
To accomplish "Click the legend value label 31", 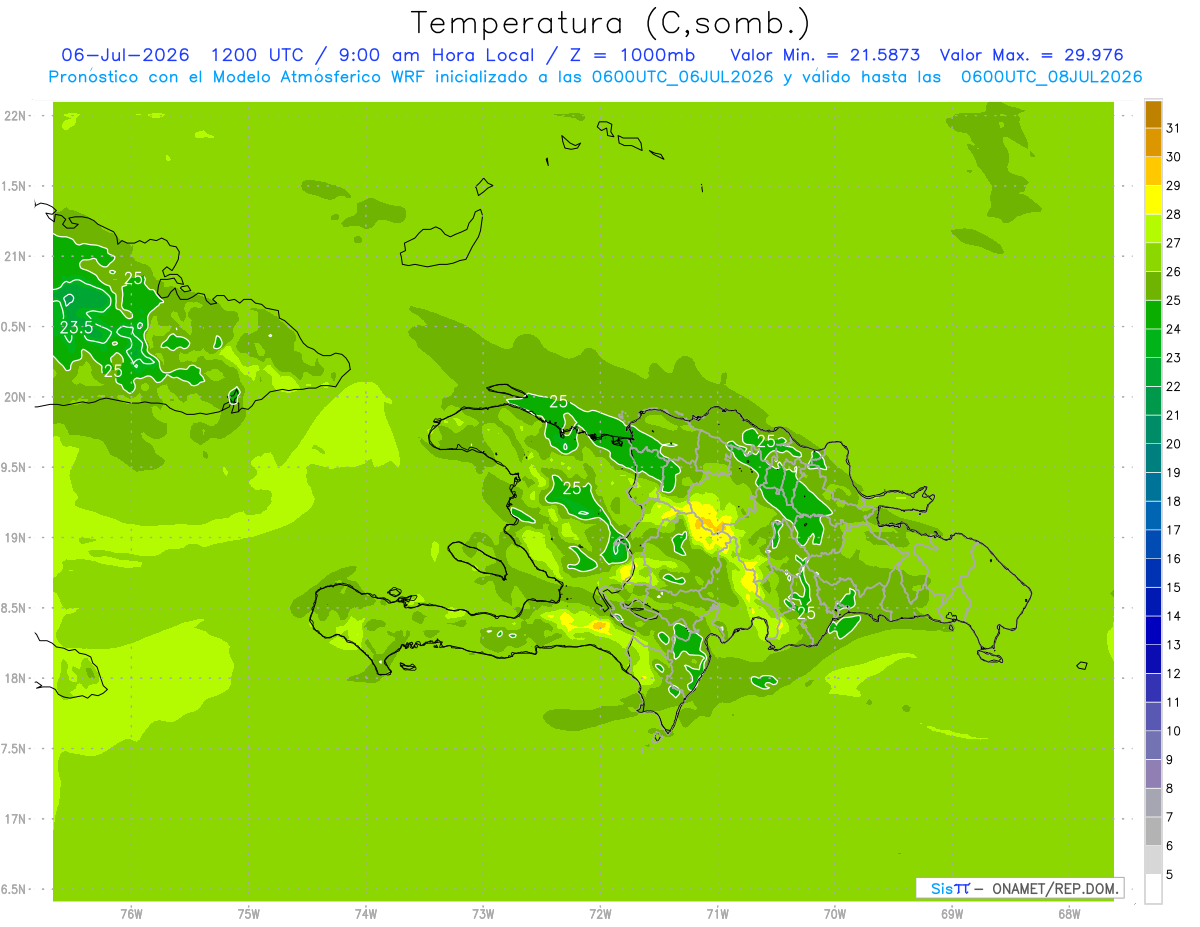I will [x=1173, y=128].
